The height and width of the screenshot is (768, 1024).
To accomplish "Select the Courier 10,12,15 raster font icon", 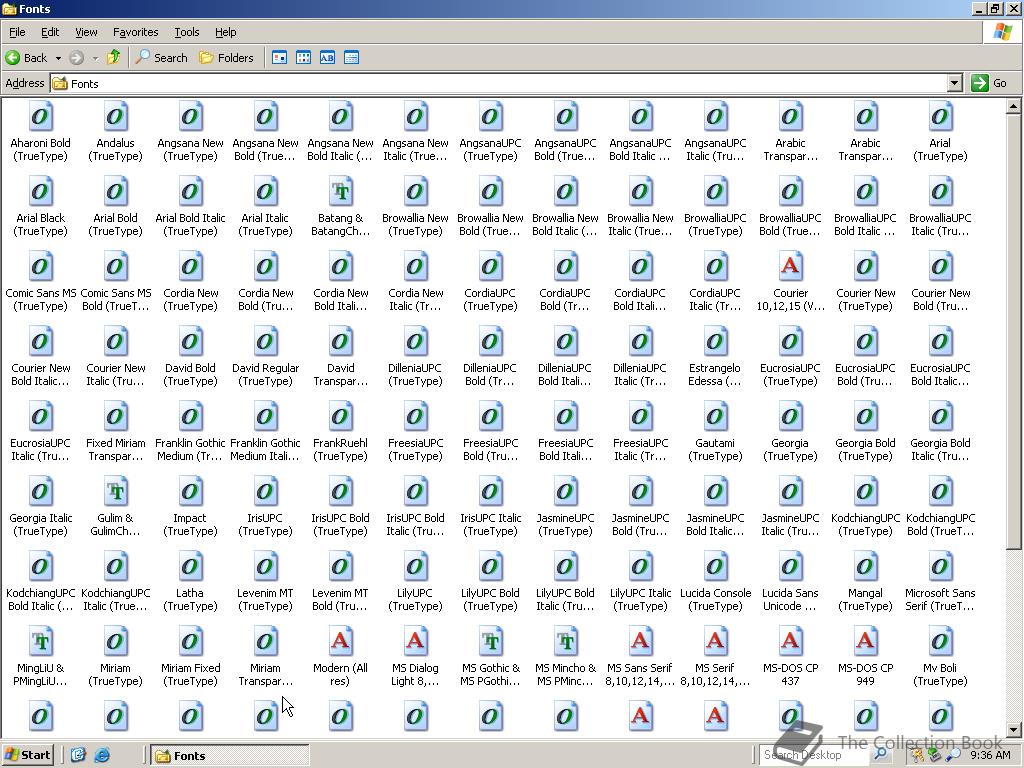I will tap(790, 267).
